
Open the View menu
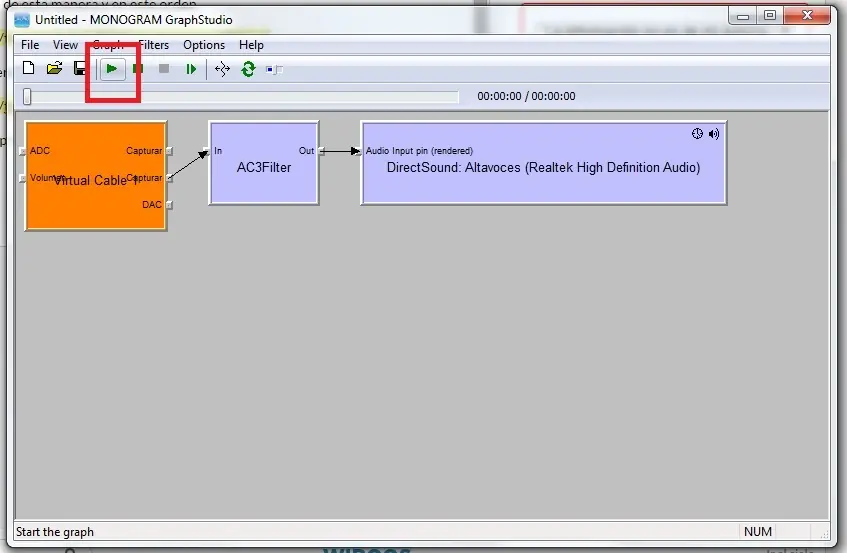(x=65, y=45)
